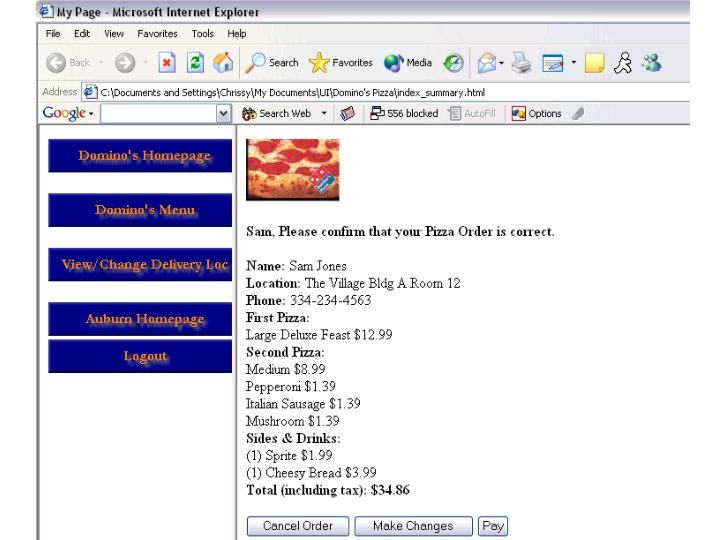Screen dimensions: 720x540
Task: Click the Edit page toolbar icon
Action: pyautogui.click(x=552, y=62)
